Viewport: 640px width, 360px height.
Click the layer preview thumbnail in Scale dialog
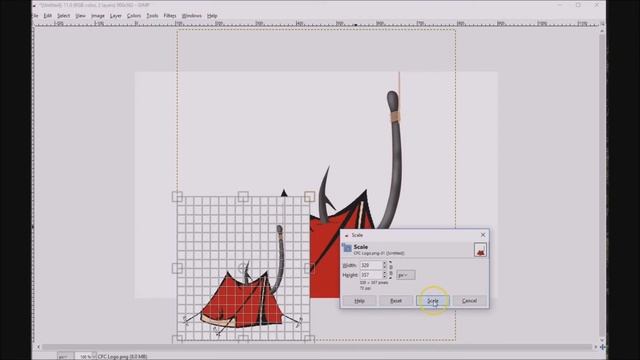point(480,250)
